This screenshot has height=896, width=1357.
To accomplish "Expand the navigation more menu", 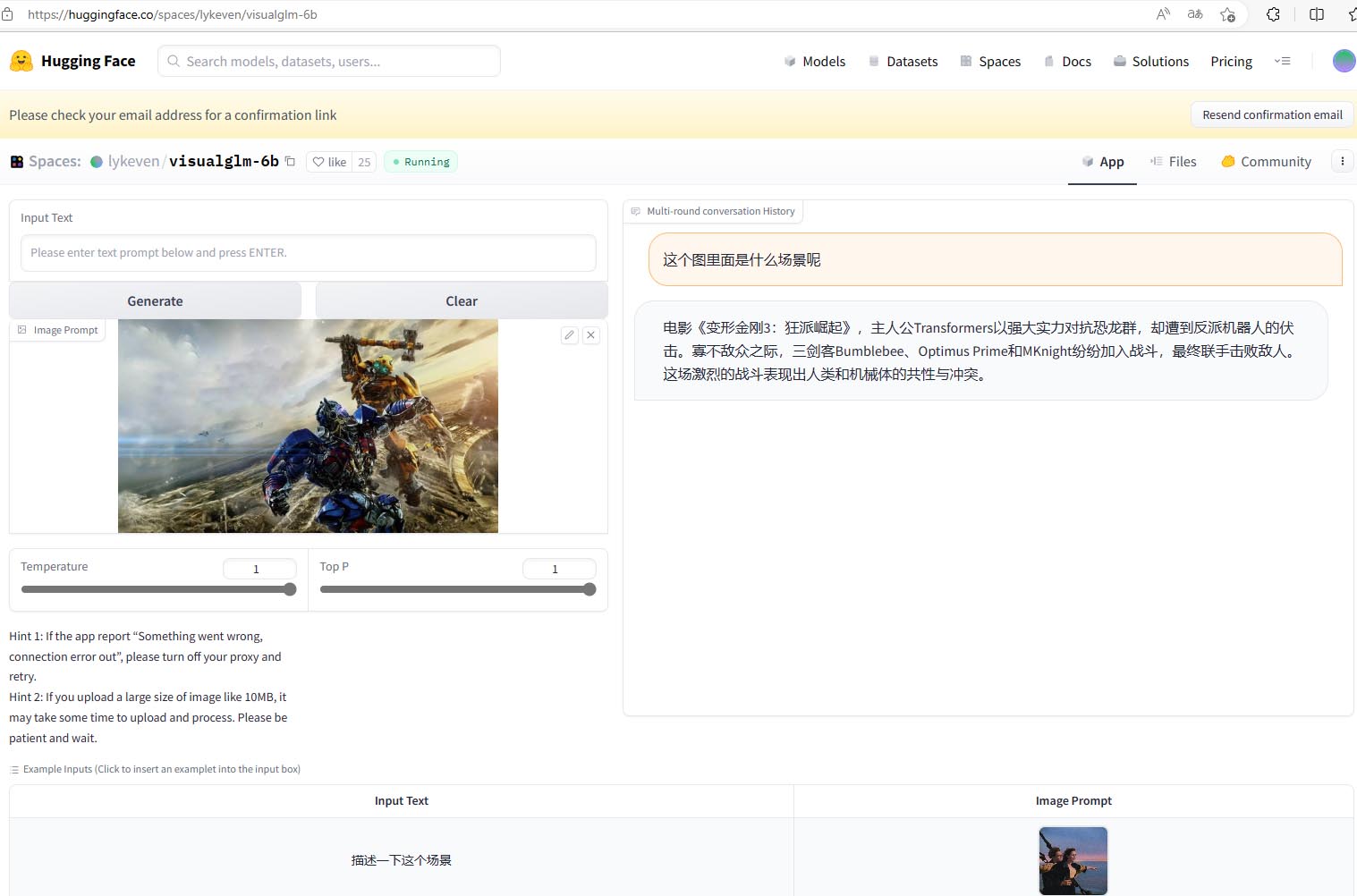I will tap(1282, 61).
